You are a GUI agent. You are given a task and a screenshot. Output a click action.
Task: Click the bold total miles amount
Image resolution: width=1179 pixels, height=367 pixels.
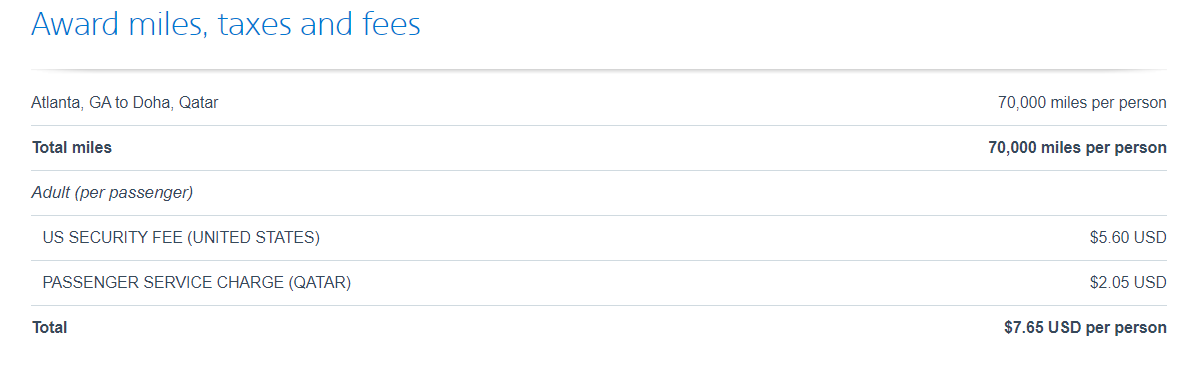[1077, 147]
